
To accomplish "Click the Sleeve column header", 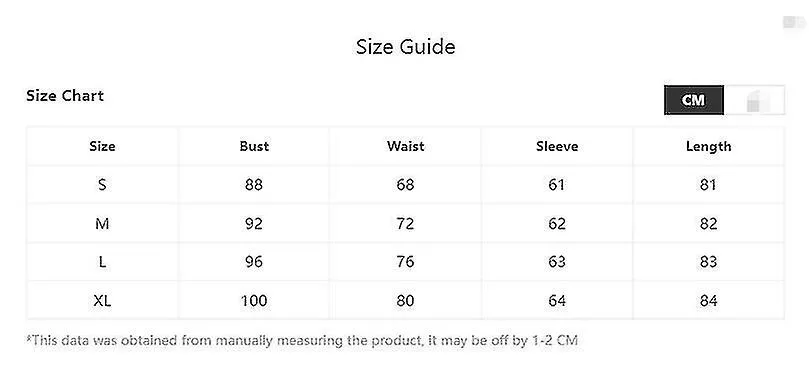I will (x=557, y=146).
